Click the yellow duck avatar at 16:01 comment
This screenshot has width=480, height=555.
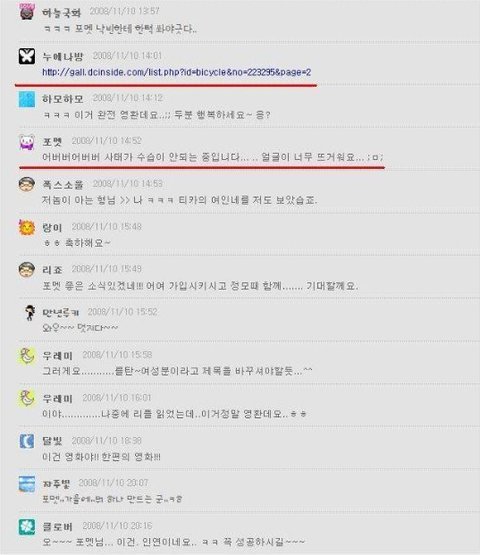point(27,399)
